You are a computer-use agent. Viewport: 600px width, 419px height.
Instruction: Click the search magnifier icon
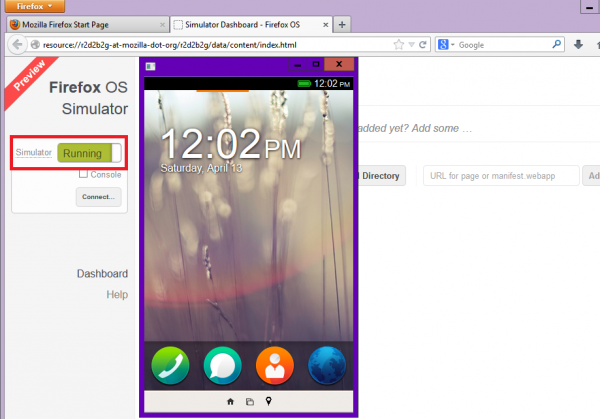click(557, 44)
